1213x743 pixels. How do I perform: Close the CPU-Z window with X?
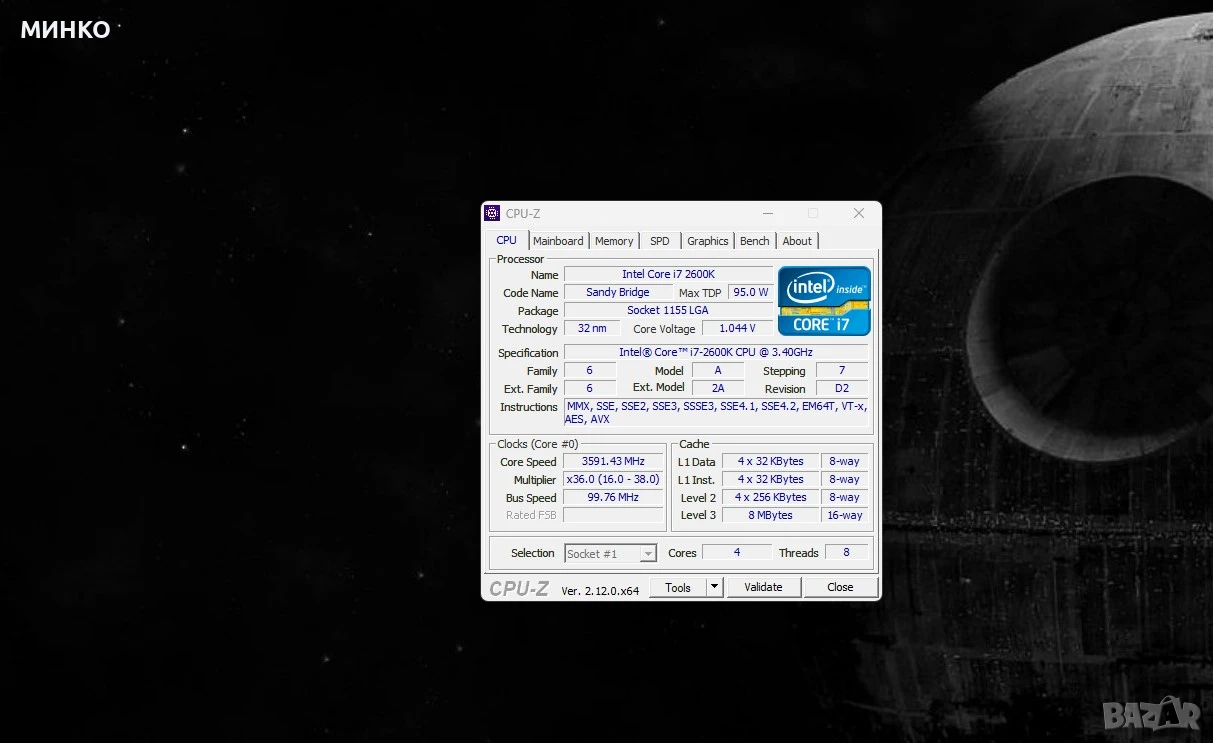[858, 213]
